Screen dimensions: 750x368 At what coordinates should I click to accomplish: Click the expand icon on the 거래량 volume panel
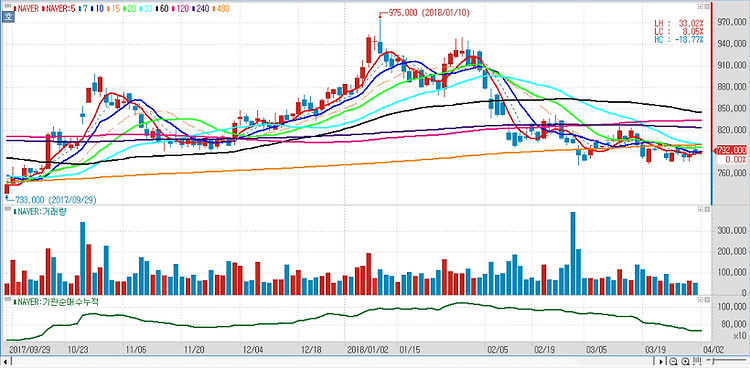tap(700, 210)
